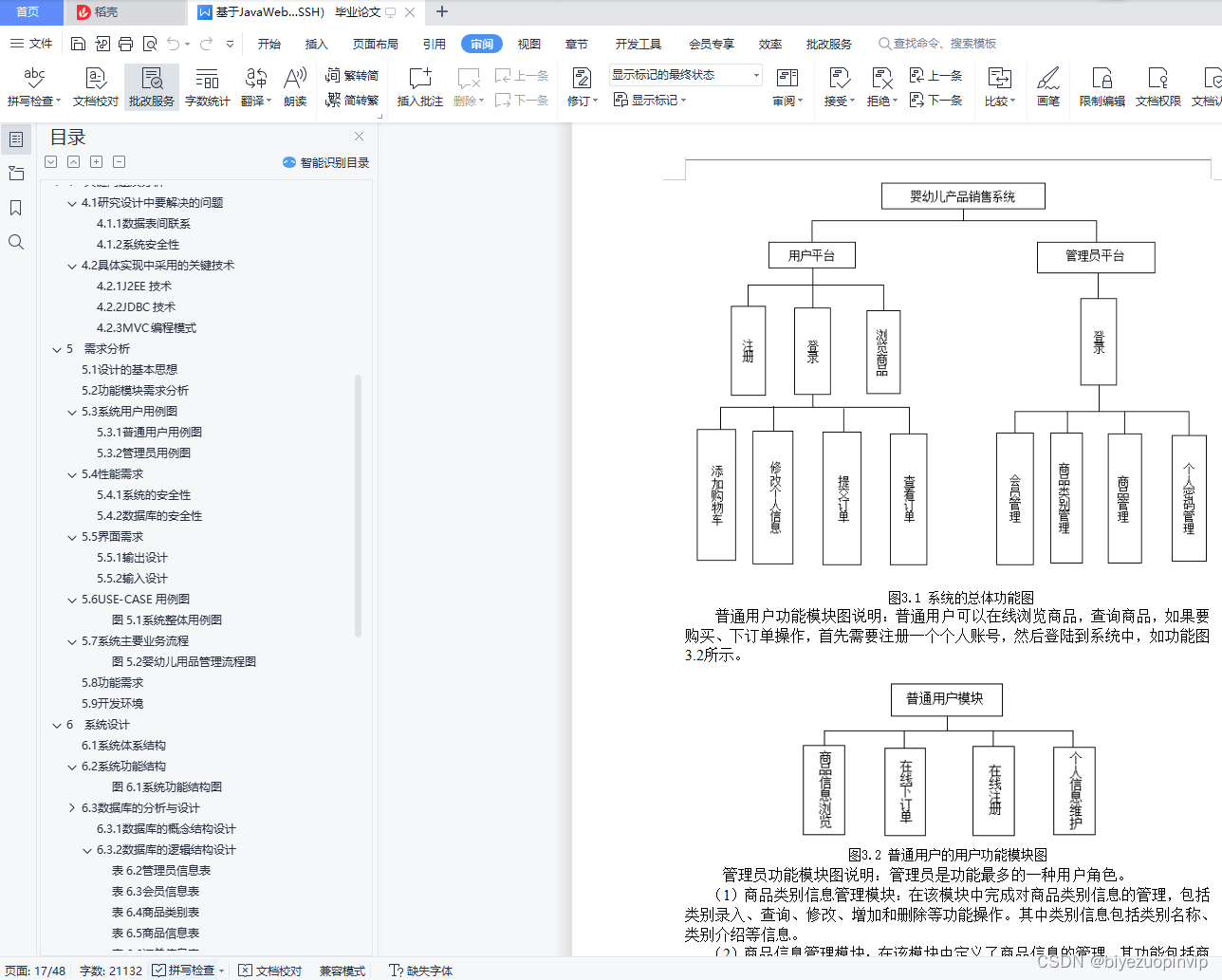Open the 文件 menu
Screen dimensions: 1222x980
31,44
